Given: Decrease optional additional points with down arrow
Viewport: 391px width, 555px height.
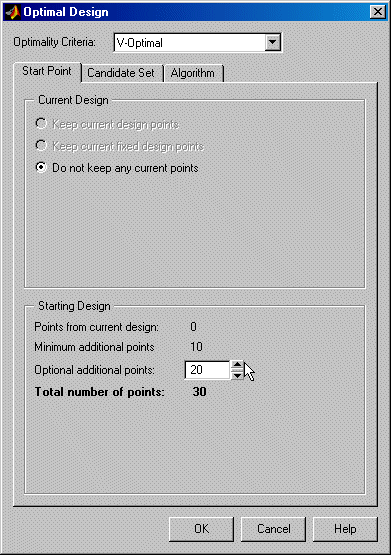Looking at the screenshot, I should [237, 375].
